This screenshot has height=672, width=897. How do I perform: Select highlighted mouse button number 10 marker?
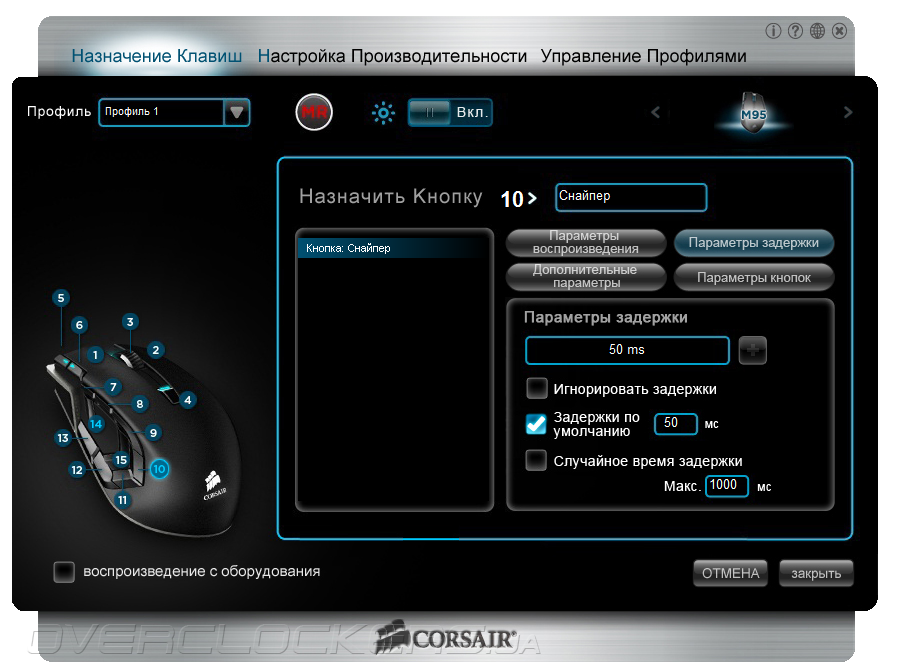point(159,469)
